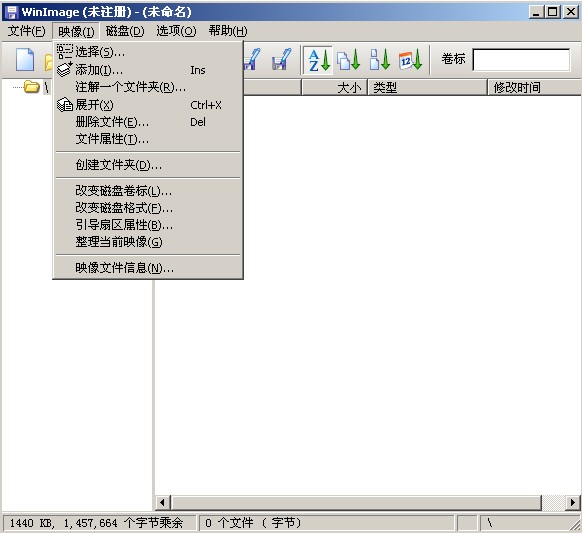Choose 整理当前映像(G) menu entry
This screenshot has height=533, width=582.
[x=148, y=242]
